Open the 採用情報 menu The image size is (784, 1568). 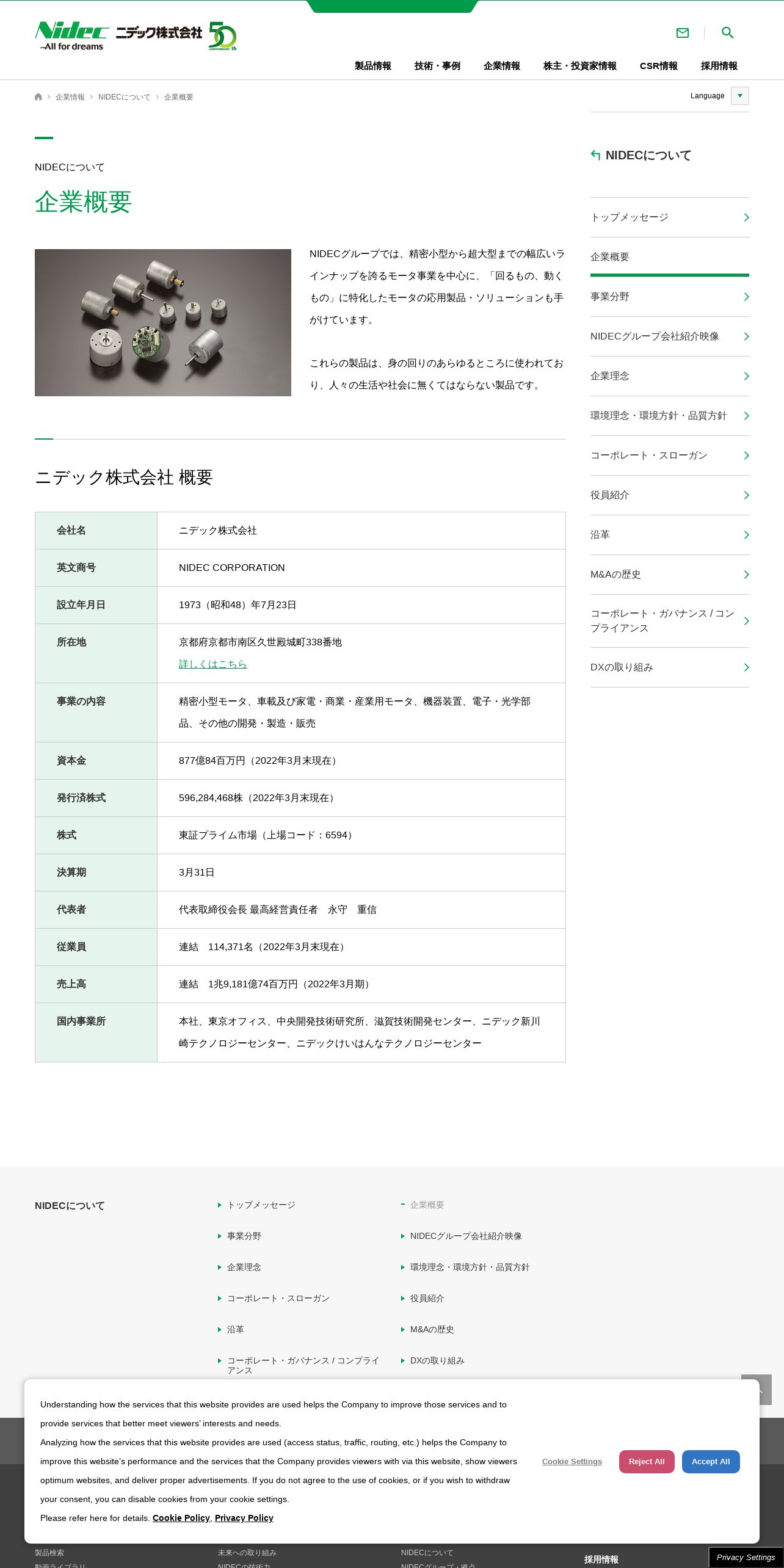[x=719, y=66]
